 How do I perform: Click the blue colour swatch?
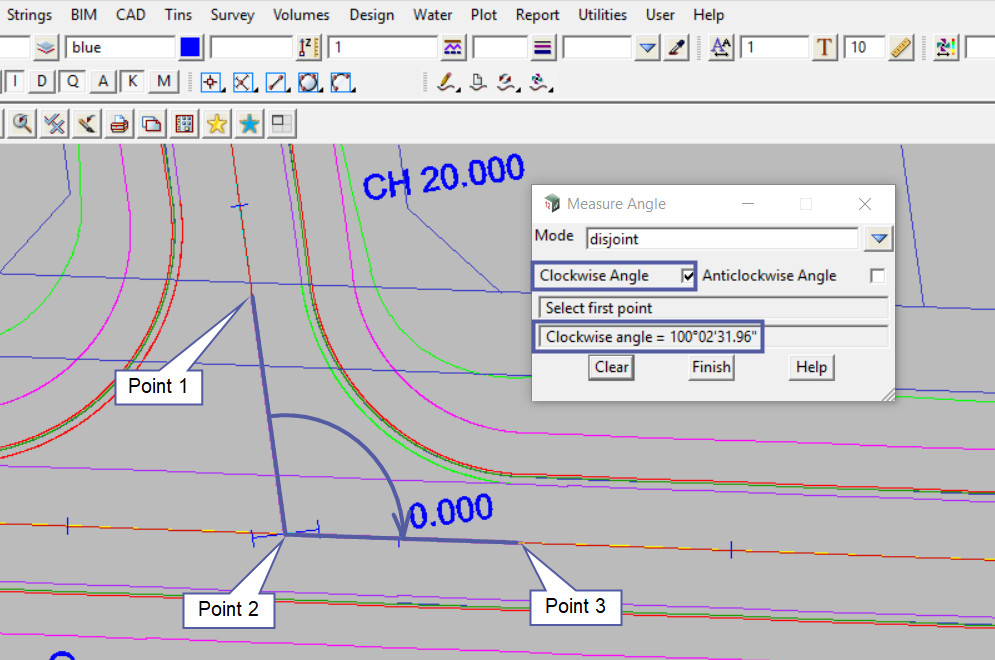tap(191, 48)
